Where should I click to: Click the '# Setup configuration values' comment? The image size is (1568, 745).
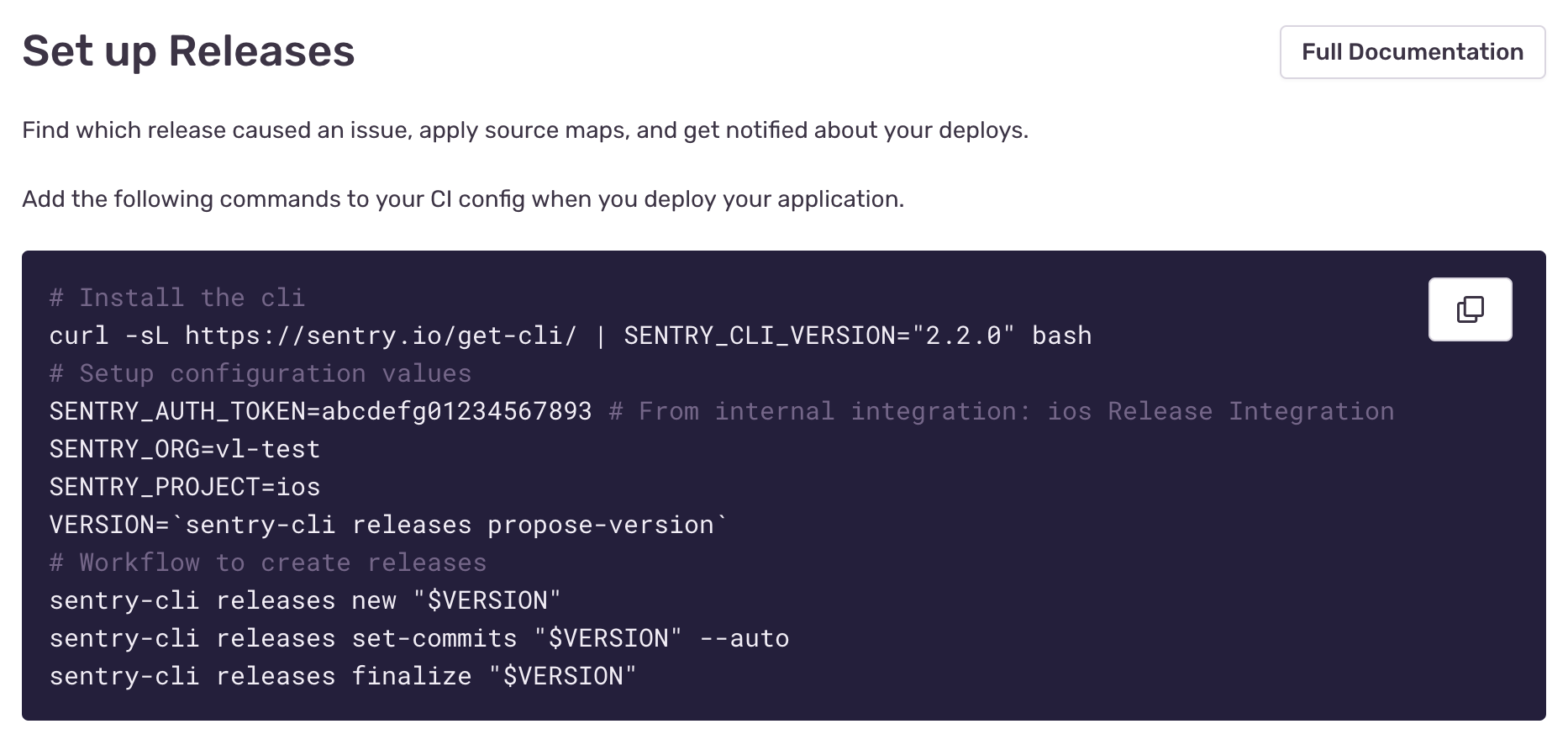[260, 372]
